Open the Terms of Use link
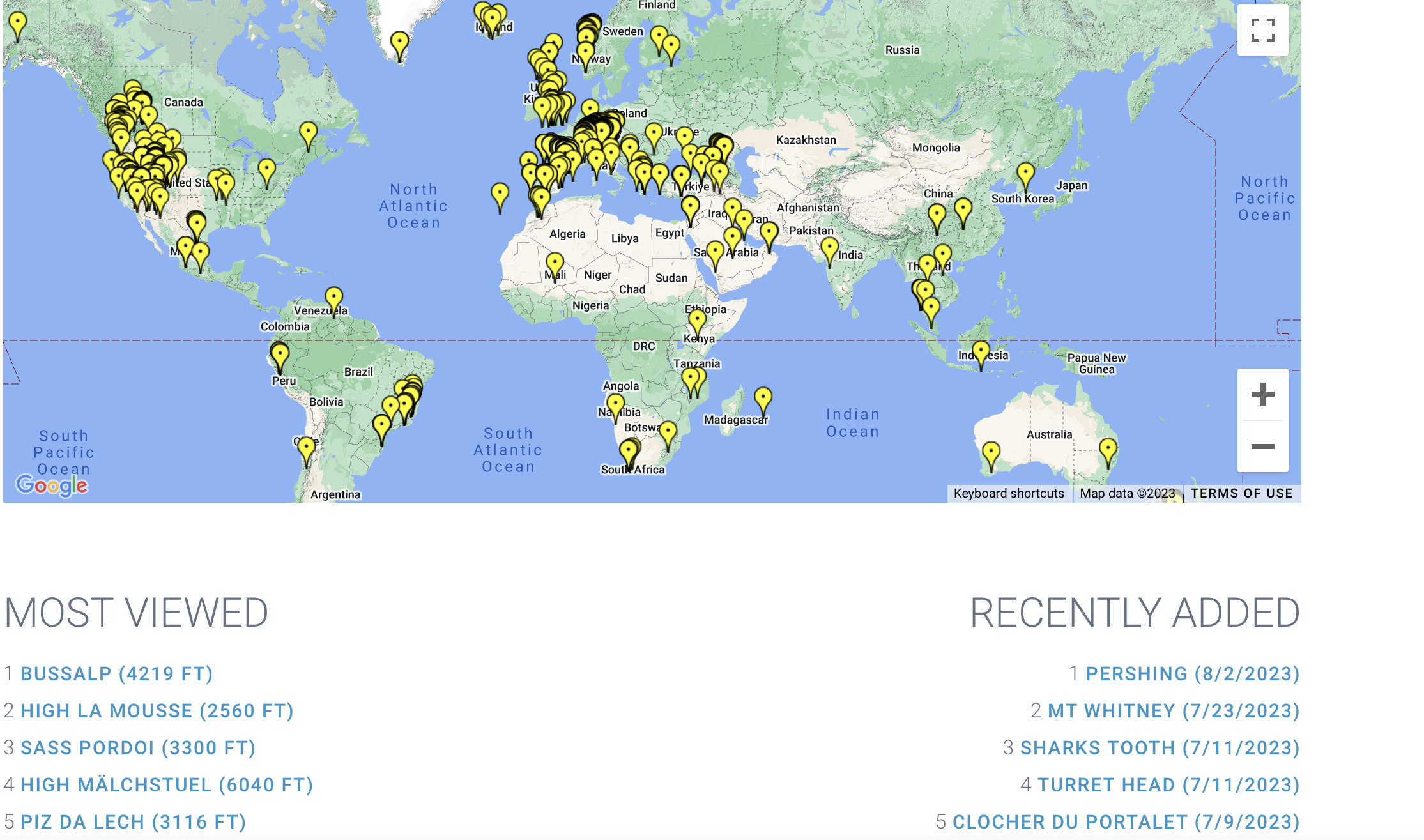The image size is (1424, 840). click(1241, 493)
